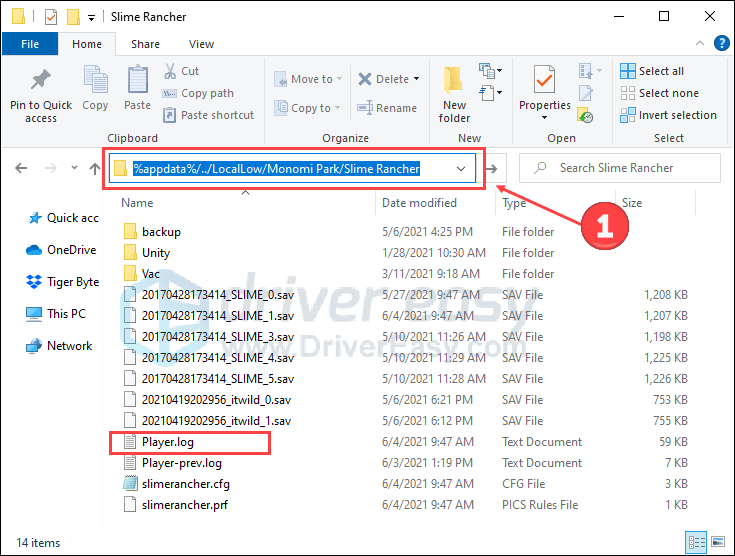The width and height of the screenshot is (735, 556).
Task: Click Select all in ribbon
Action: tap(652, 71)
